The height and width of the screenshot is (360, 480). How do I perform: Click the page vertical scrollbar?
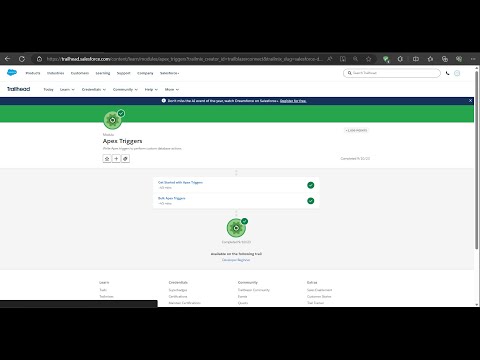click(477, 160)
